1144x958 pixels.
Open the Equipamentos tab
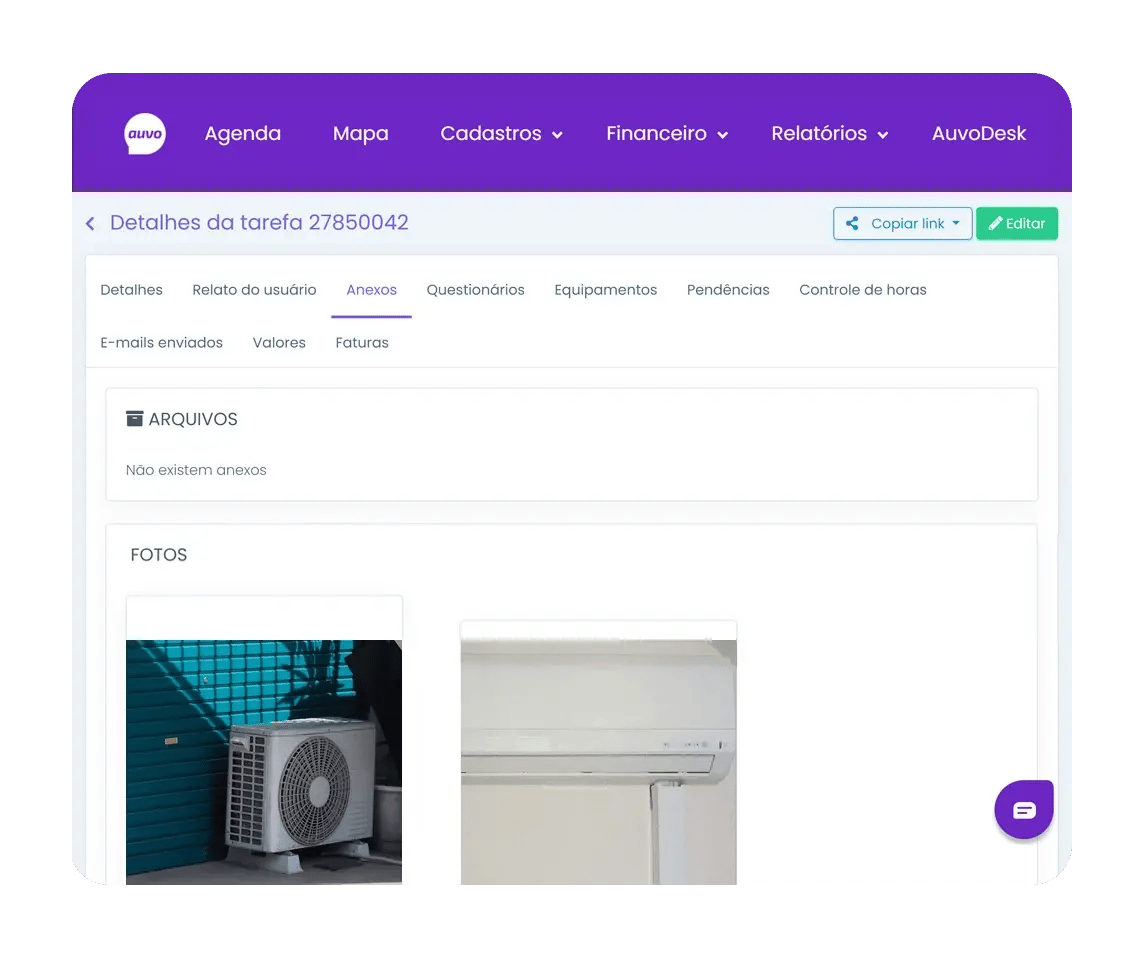point(606,290)
